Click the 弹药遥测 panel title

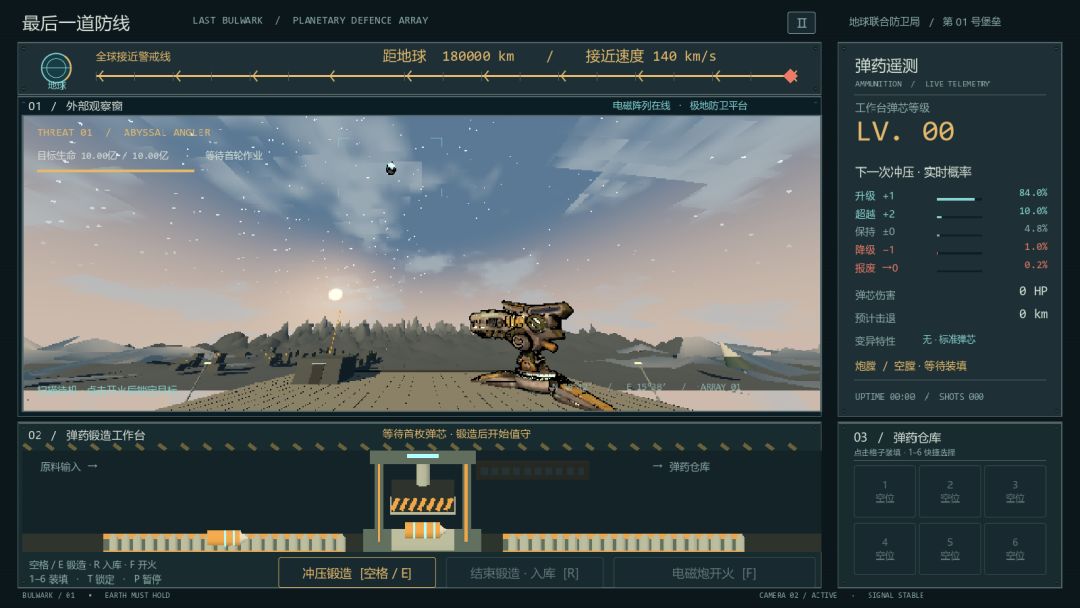pos(886,65)
